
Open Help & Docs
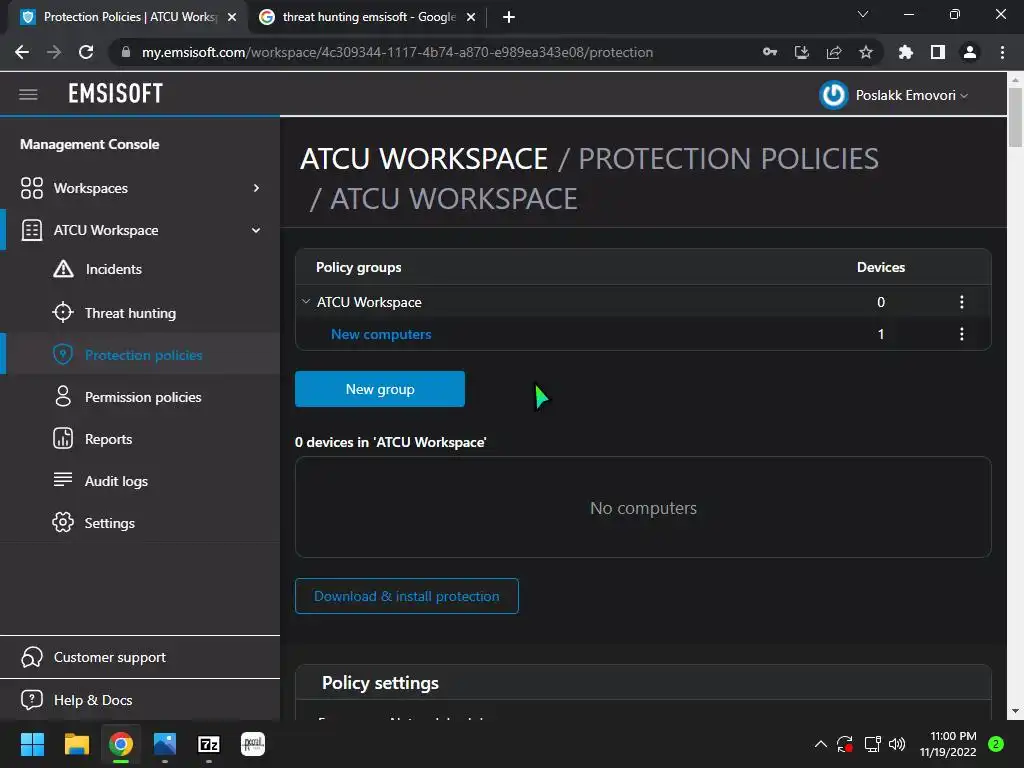point(93,700)
